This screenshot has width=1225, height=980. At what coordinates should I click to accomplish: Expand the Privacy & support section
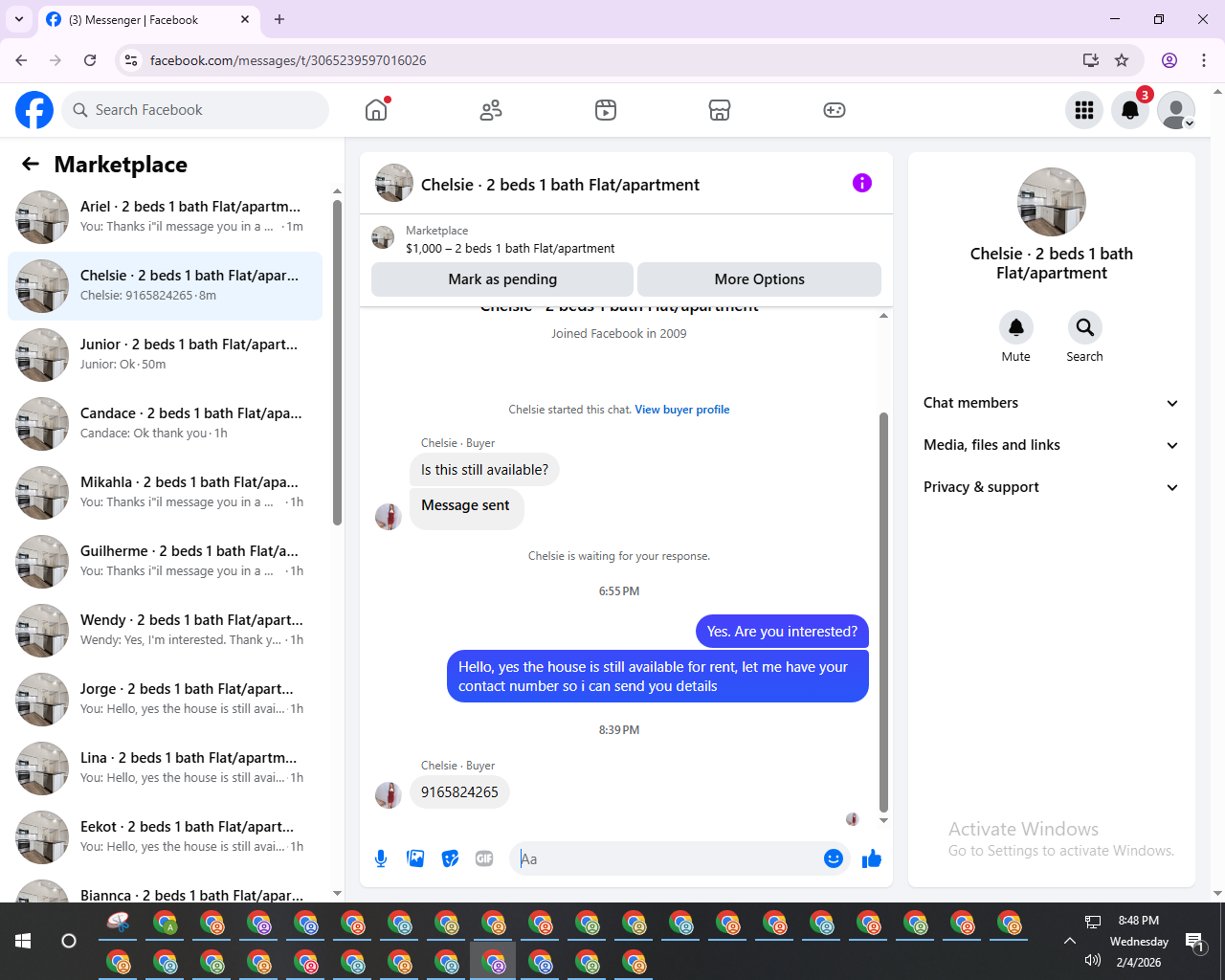[x=1051, y=487]
